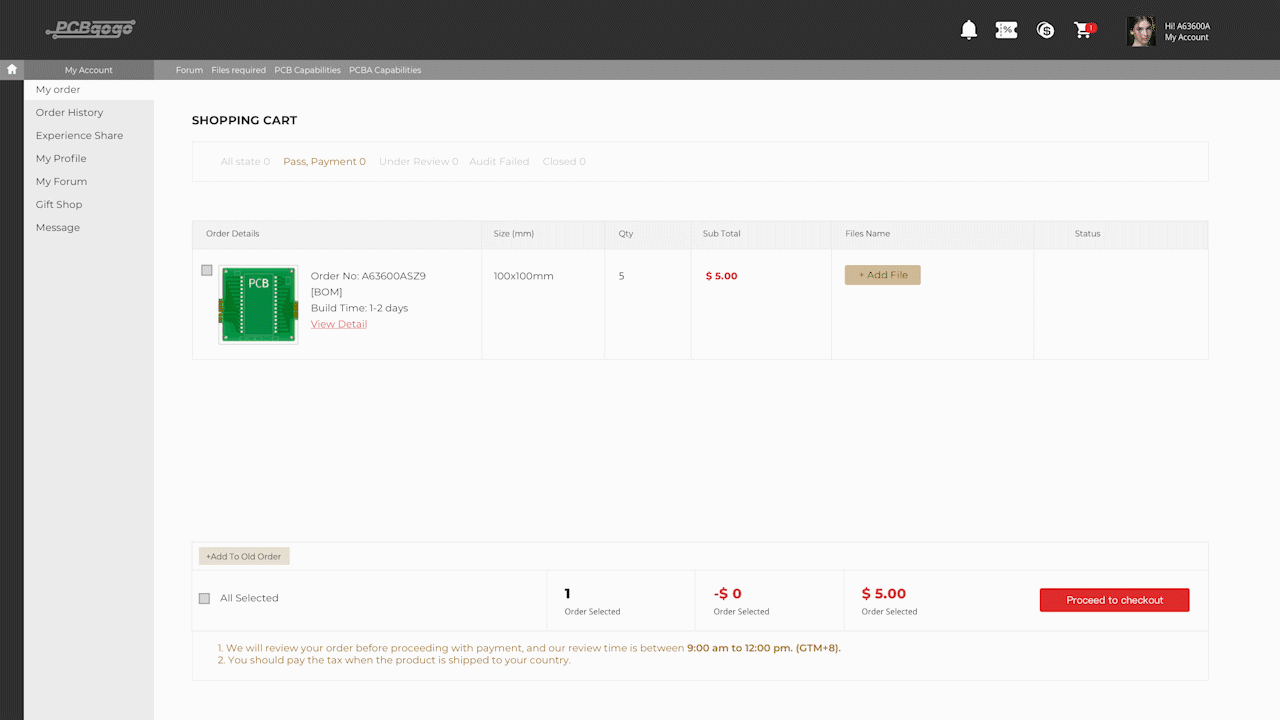This screenshot has height=720, width=1280.
Task: Go to the home icon
Action: (x=12, y=69)
